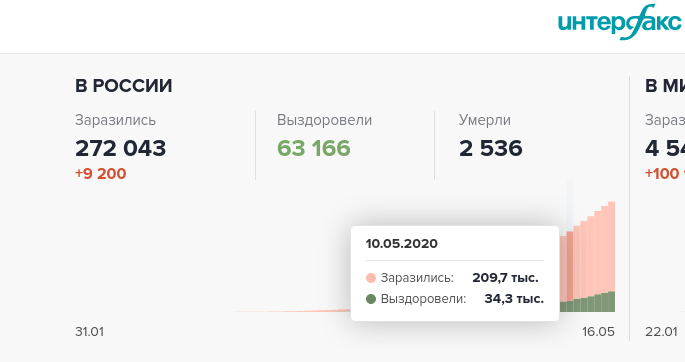The height and width of the screenshot is (362, 685).
Task: Click the 31.01 chart start date
Action: [x=90, y=332]
